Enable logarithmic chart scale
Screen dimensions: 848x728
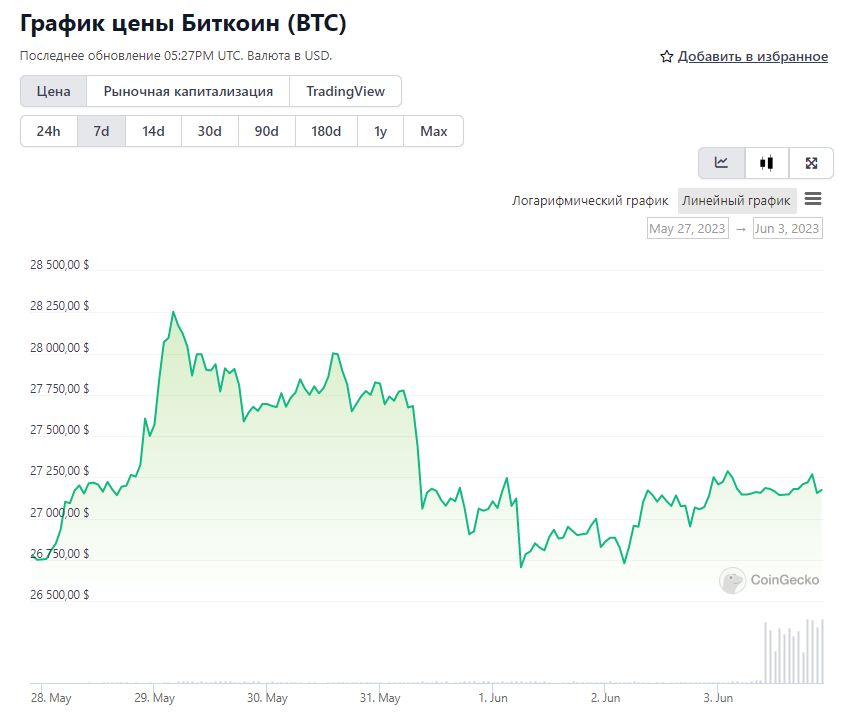590,200
